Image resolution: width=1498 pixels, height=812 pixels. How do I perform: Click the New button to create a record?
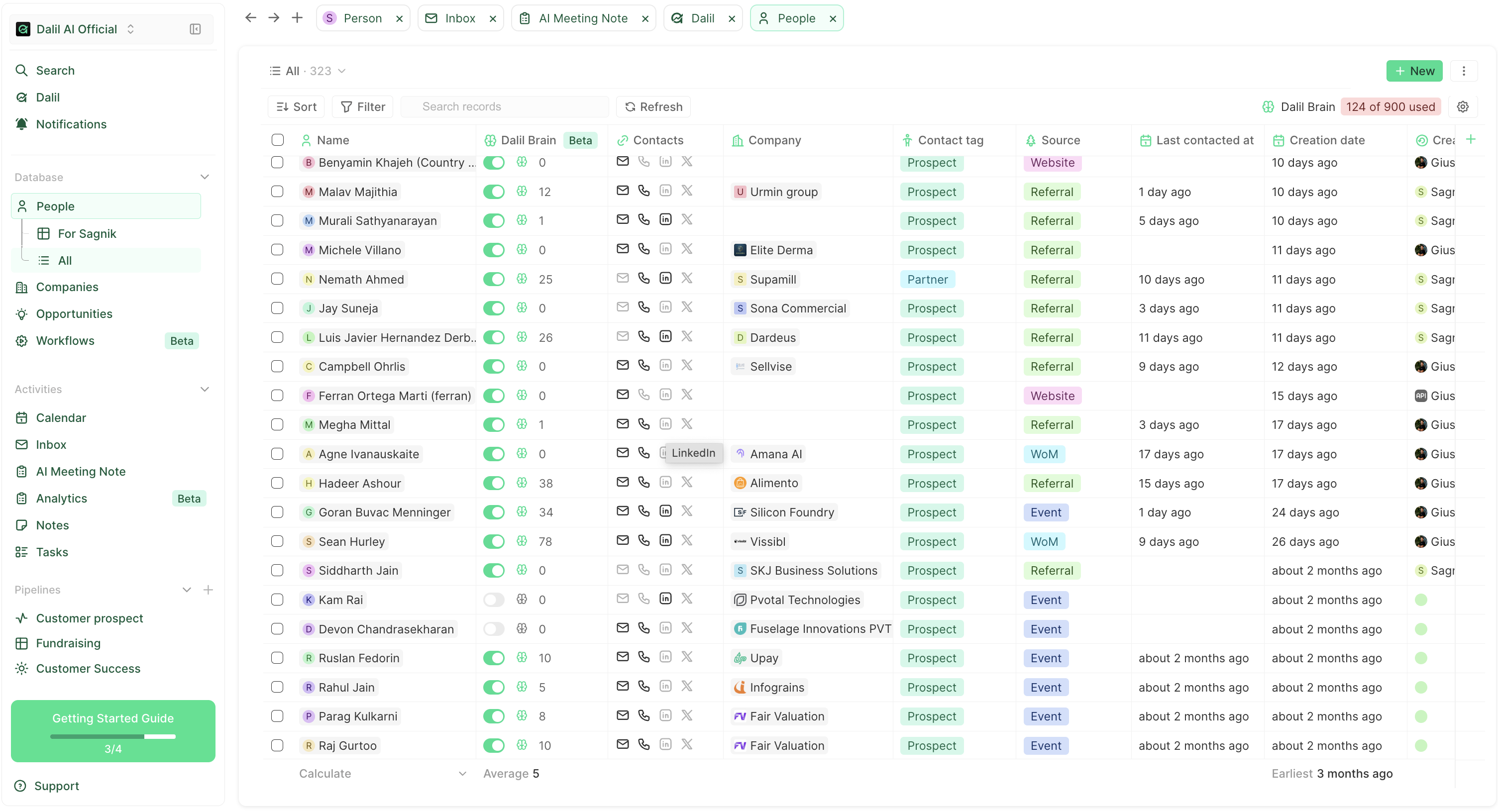pyautogui.click(x=1414, y=70)
